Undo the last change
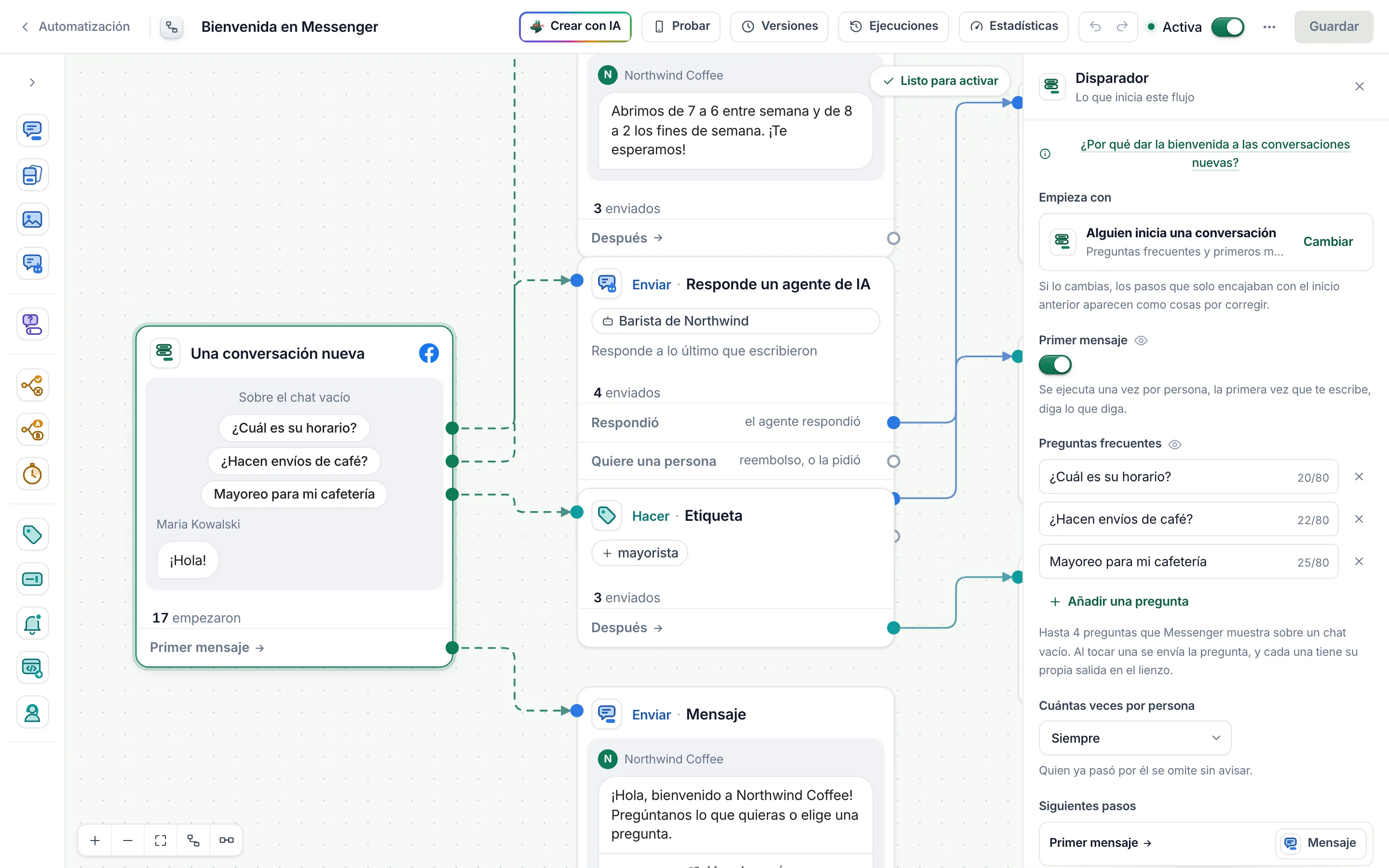1389x868 pixels. click(1094, 27)
